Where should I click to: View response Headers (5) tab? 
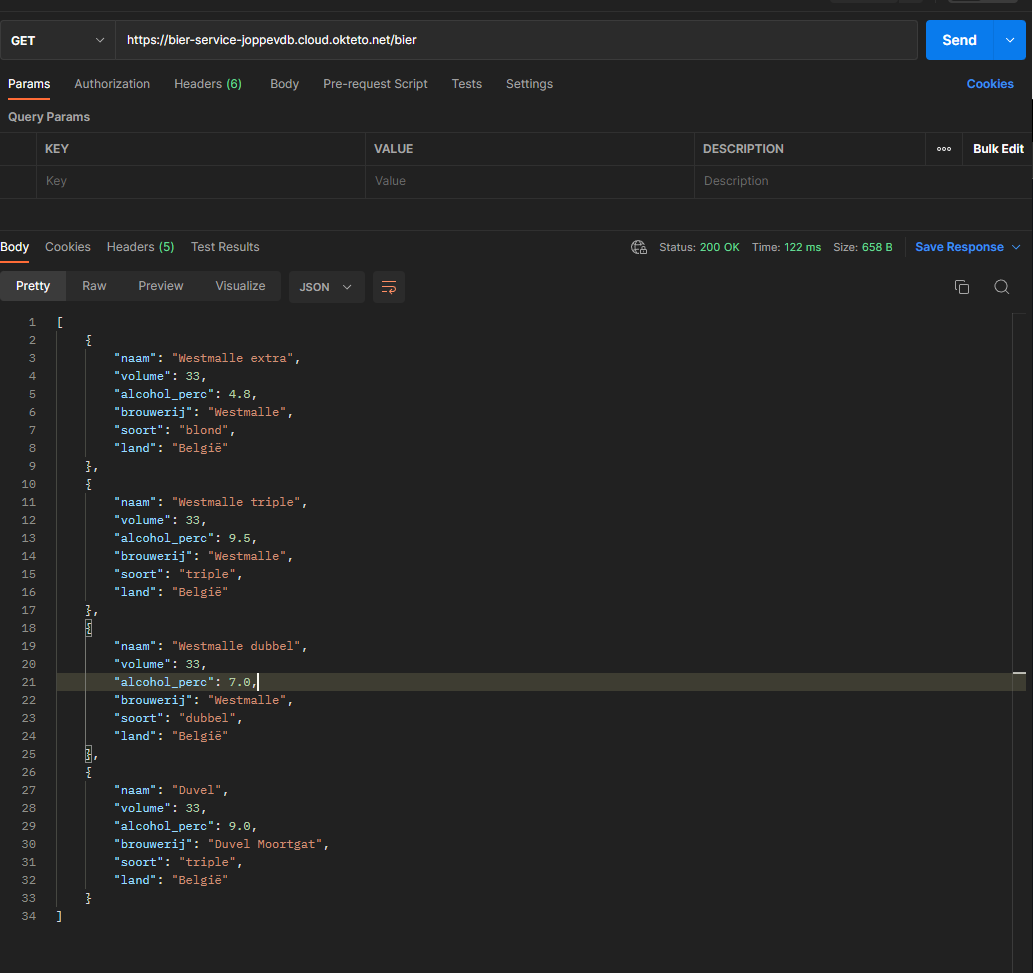click(x=140, y=247)
